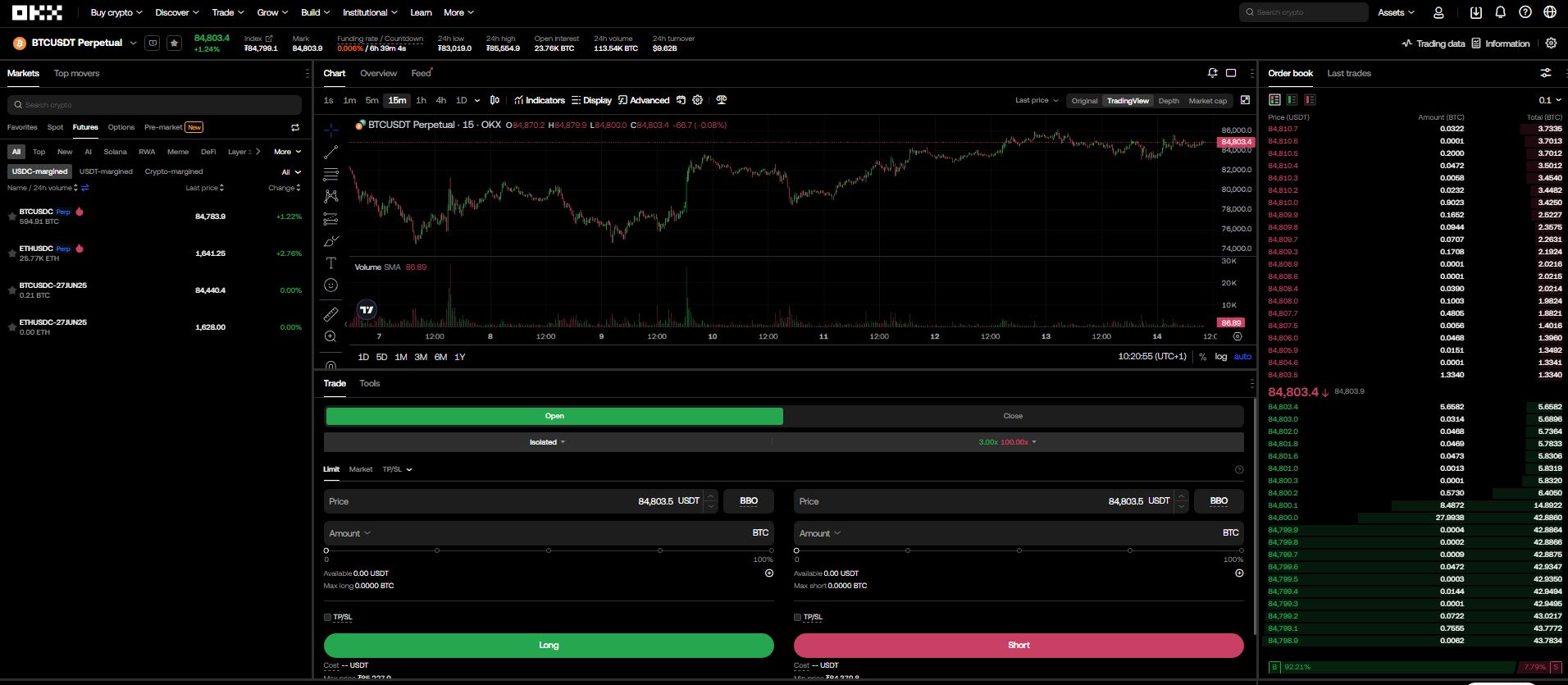Enable TP/SL checkbox on Short side
1568x685 pixels.
coord(797,617)
